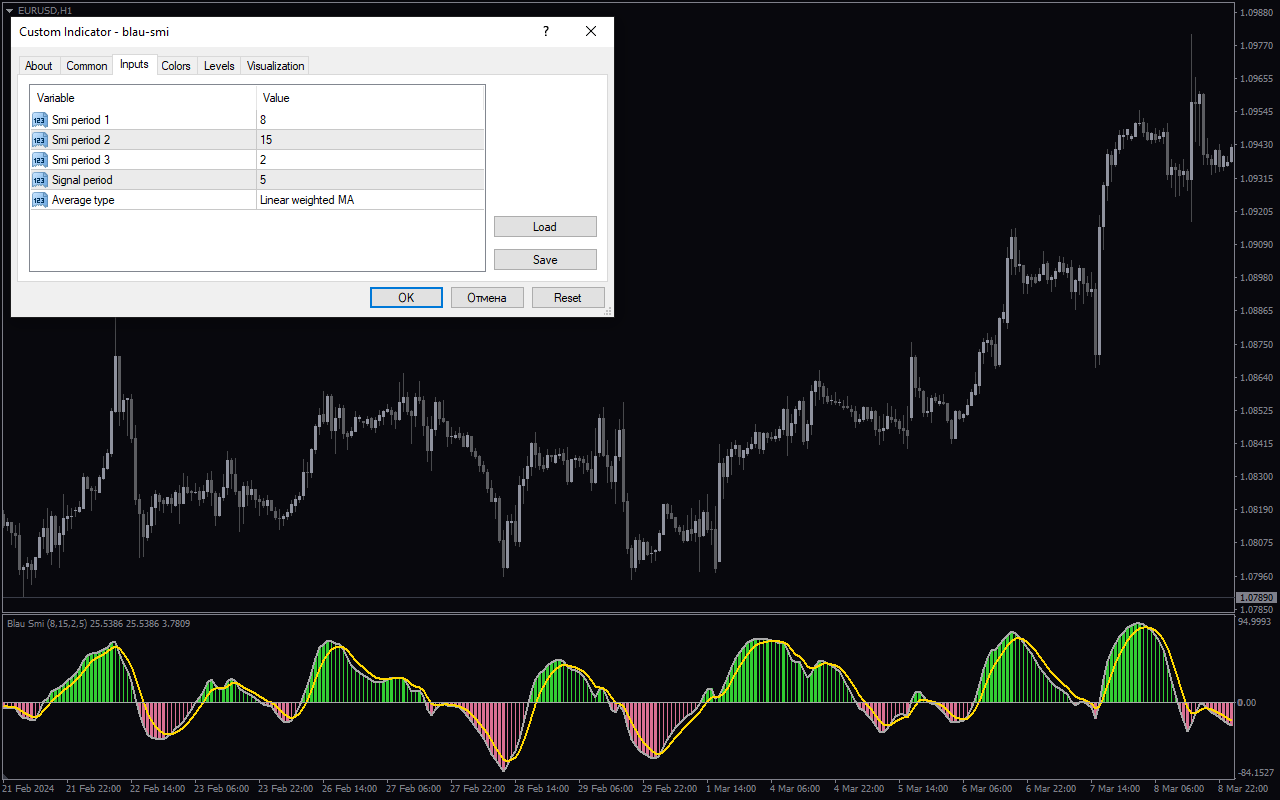Click the Variable column header
This screenshot has height=800, width=1280.
pos(143,98)
